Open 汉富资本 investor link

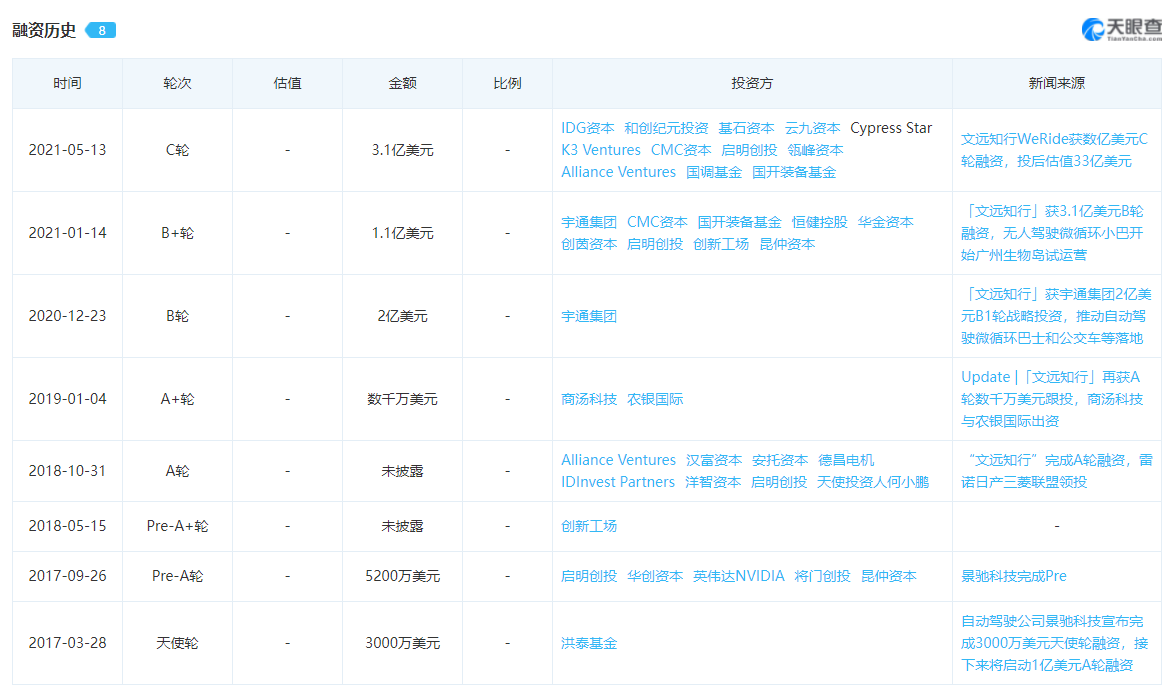[x=714, y=460]
